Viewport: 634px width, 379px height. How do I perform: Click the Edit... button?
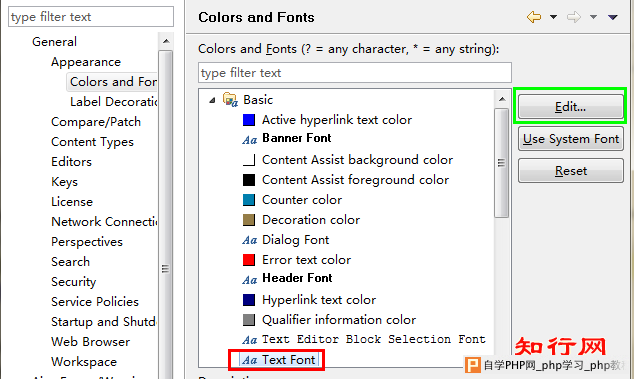pos(571,107)
